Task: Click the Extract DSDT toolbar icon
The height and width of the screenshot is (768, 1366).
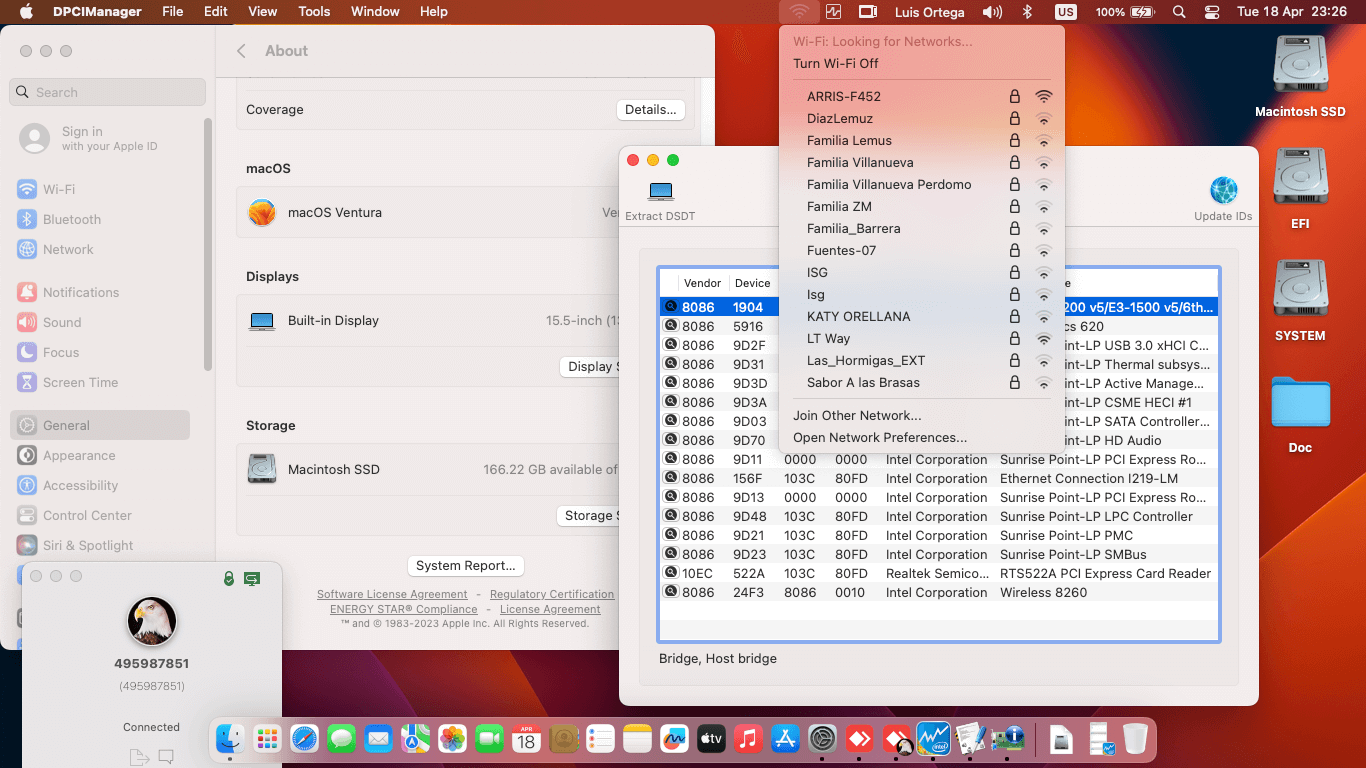Action: [660, 191]
